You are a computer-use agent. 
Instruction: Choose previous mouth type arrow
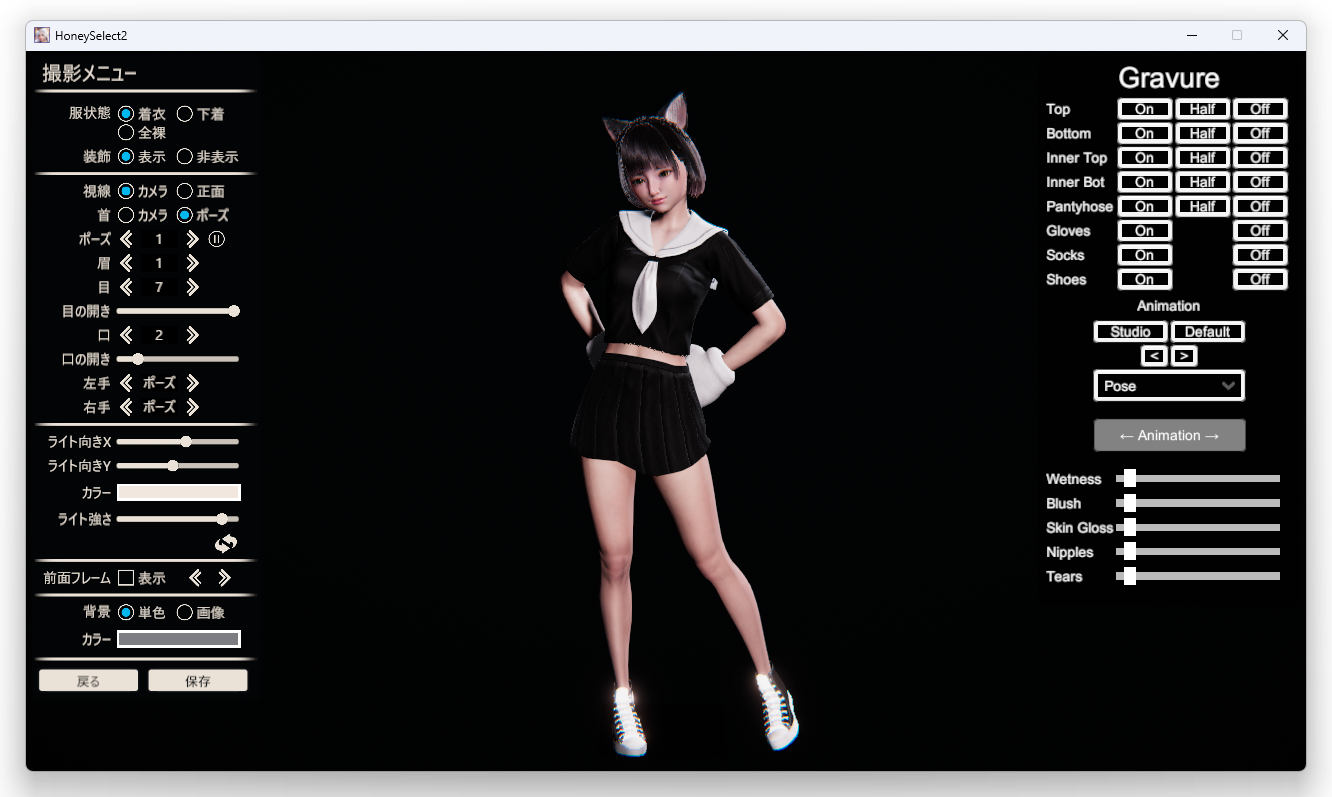(126, 335)
